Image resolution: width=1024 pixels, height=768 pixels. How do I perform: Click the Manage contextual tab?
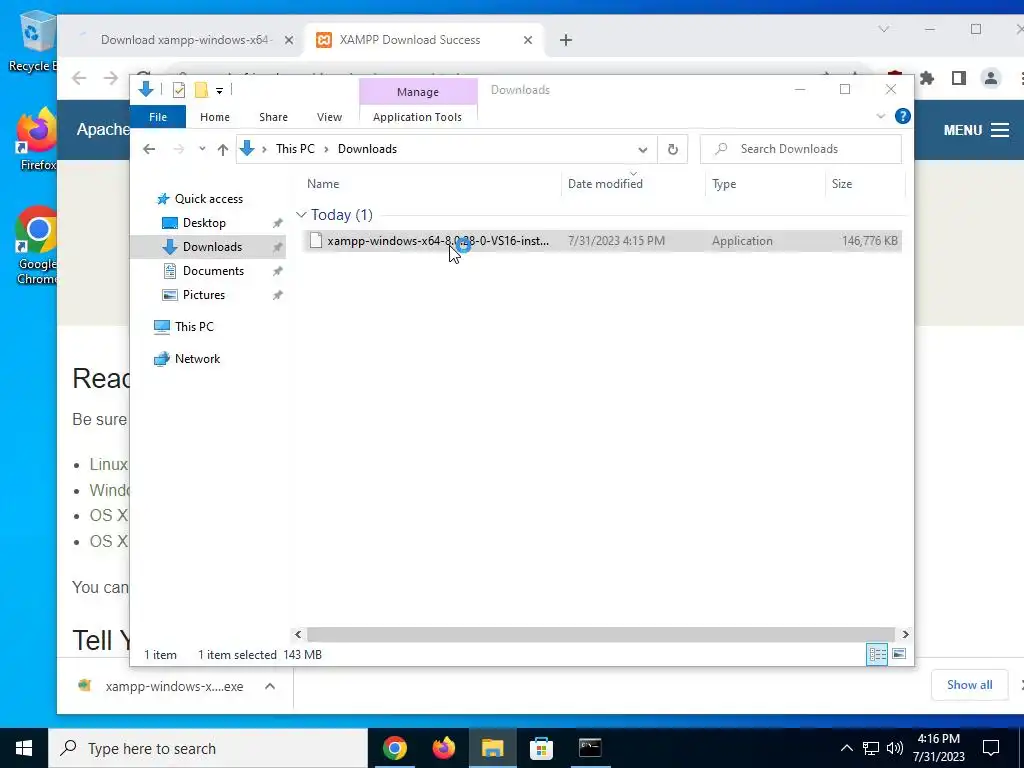pos(418,92)
